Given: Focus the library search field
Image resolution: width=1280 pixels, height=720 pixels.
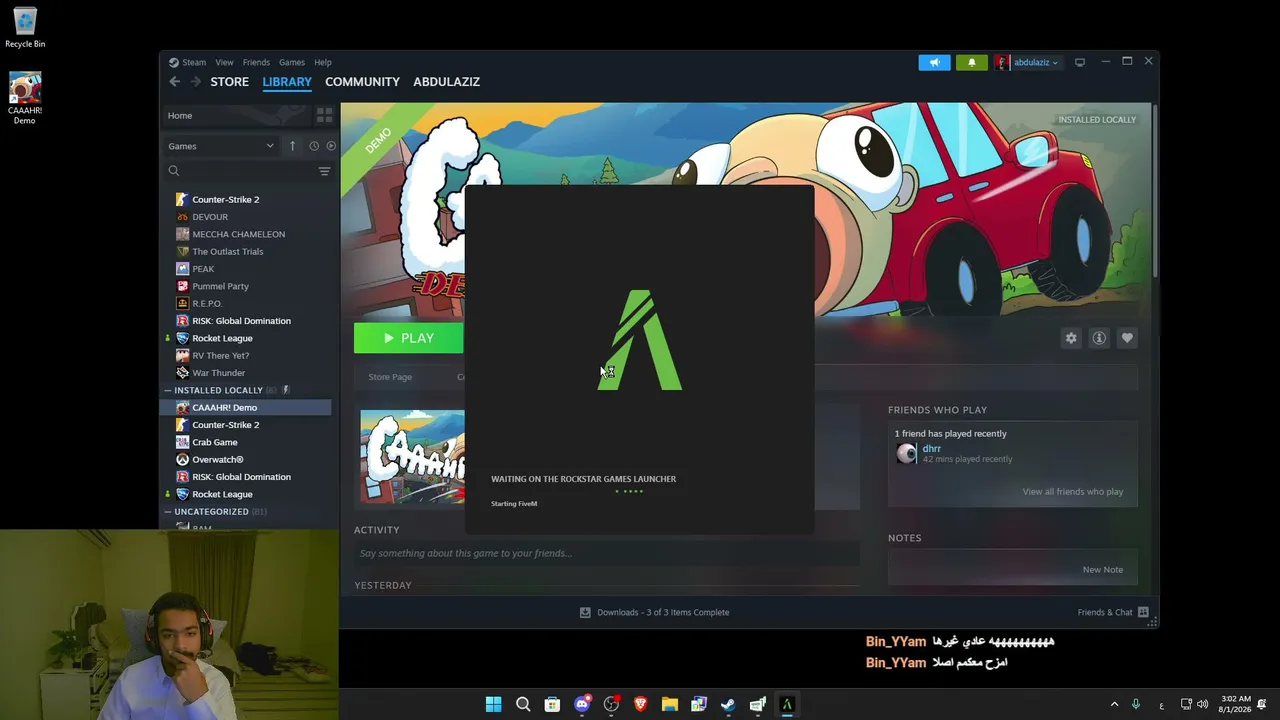Looking at the screenshot, I should tap(240, 171).
